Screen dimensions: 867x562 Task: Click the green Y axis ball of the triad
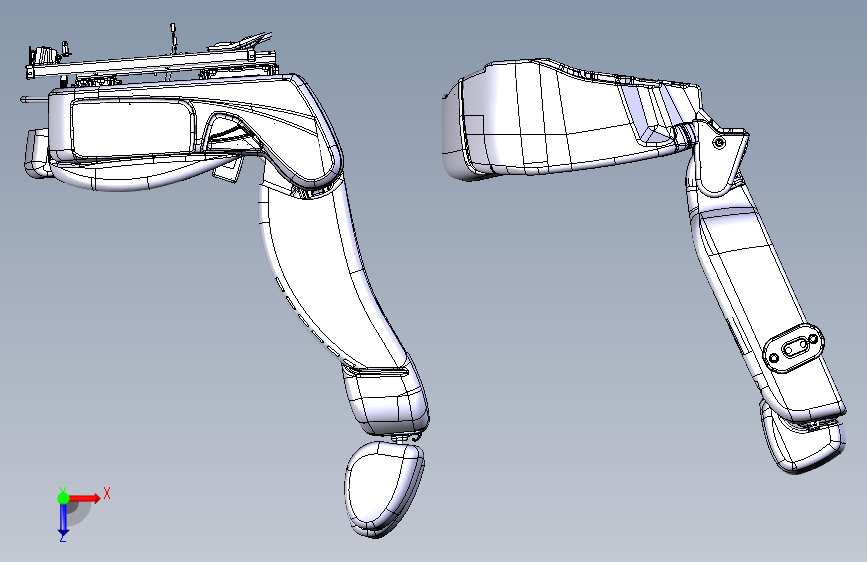[64, 498]
